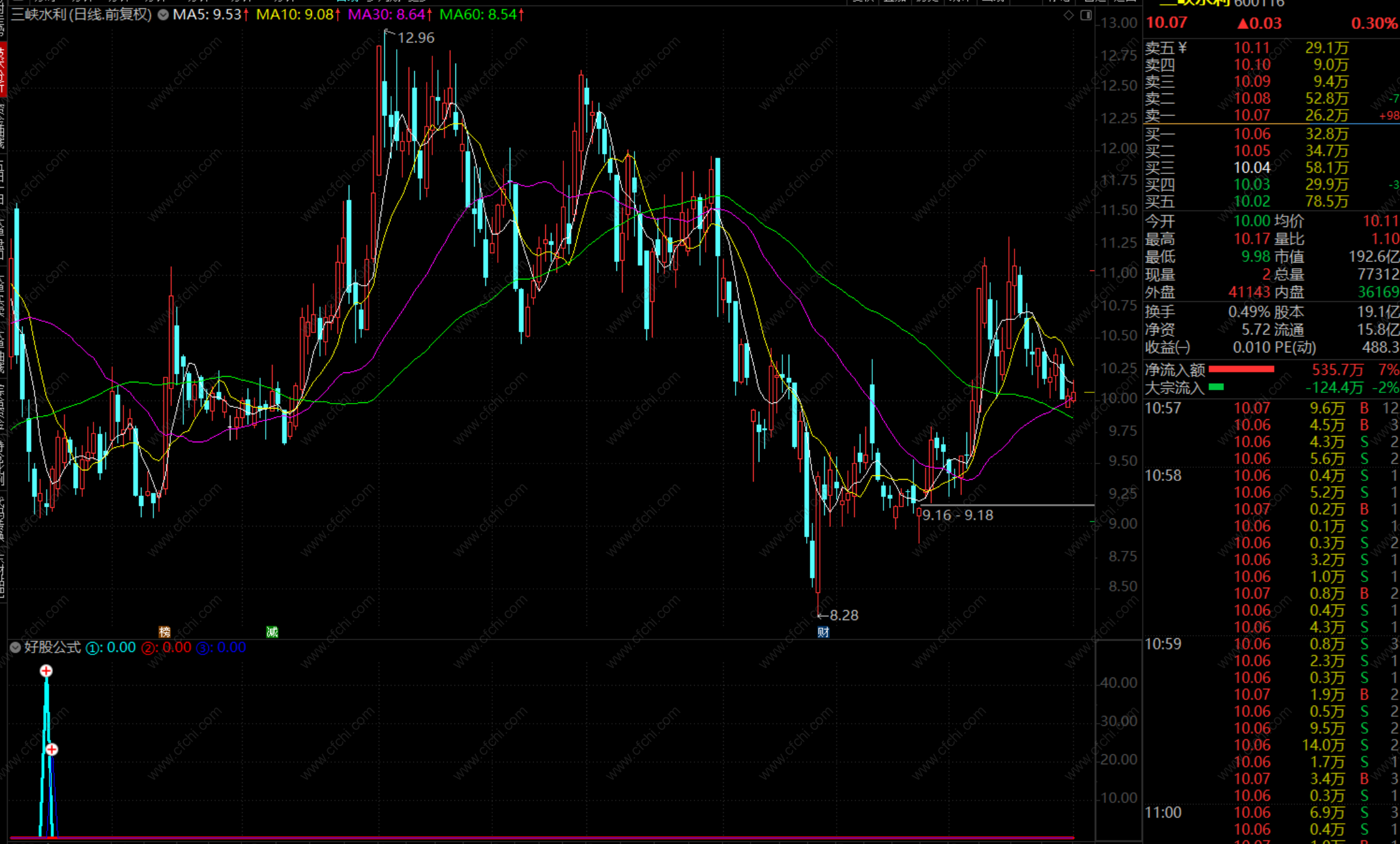The width and height of the screenshot is (1400, 844).
Task: Click the 榜 marker icon on chart
Action: 165,632
